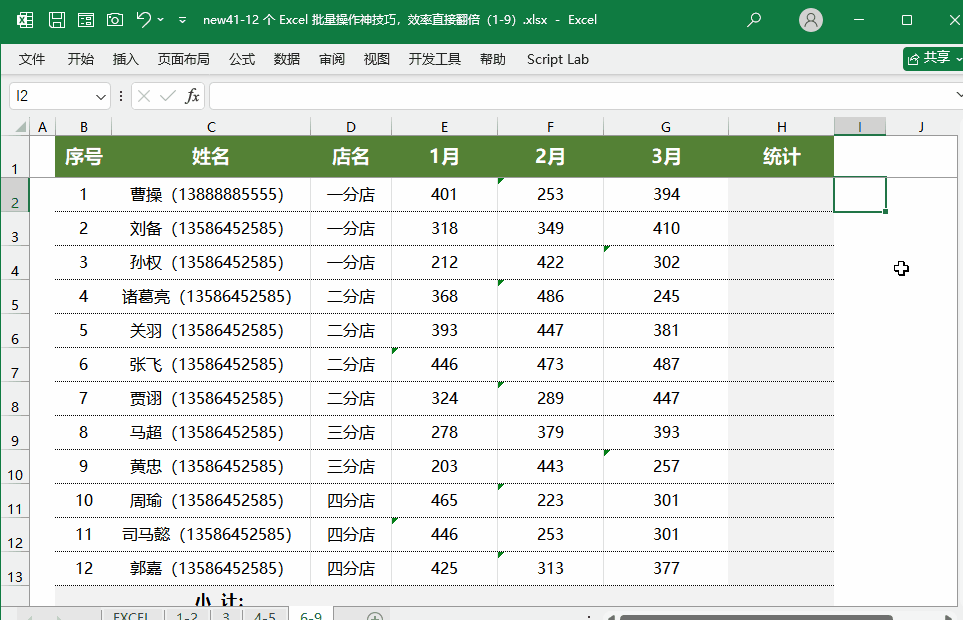Select column E header
963x620 pixels.
coord(444,126)
